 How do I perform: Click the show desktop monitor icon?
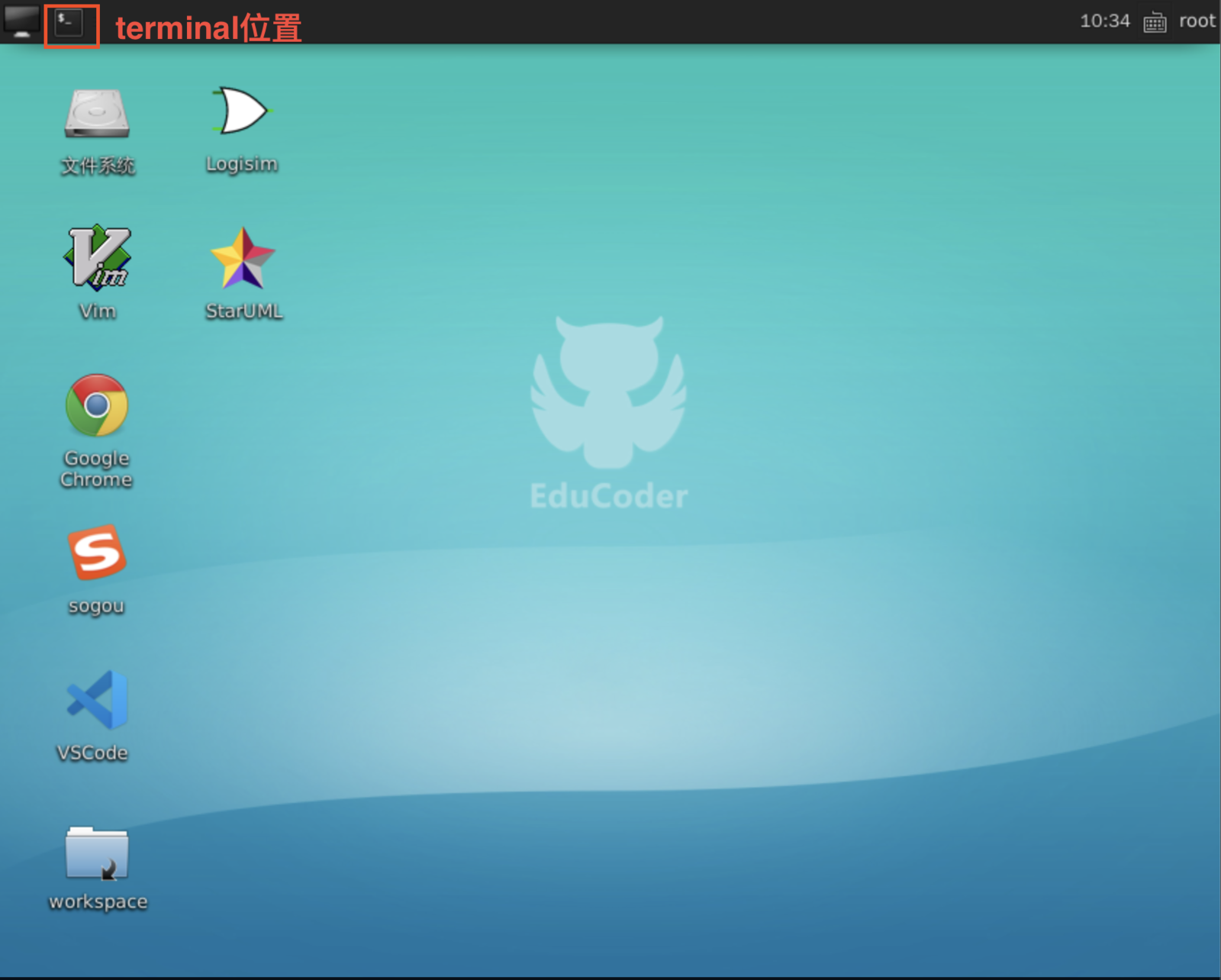point(21,22)
